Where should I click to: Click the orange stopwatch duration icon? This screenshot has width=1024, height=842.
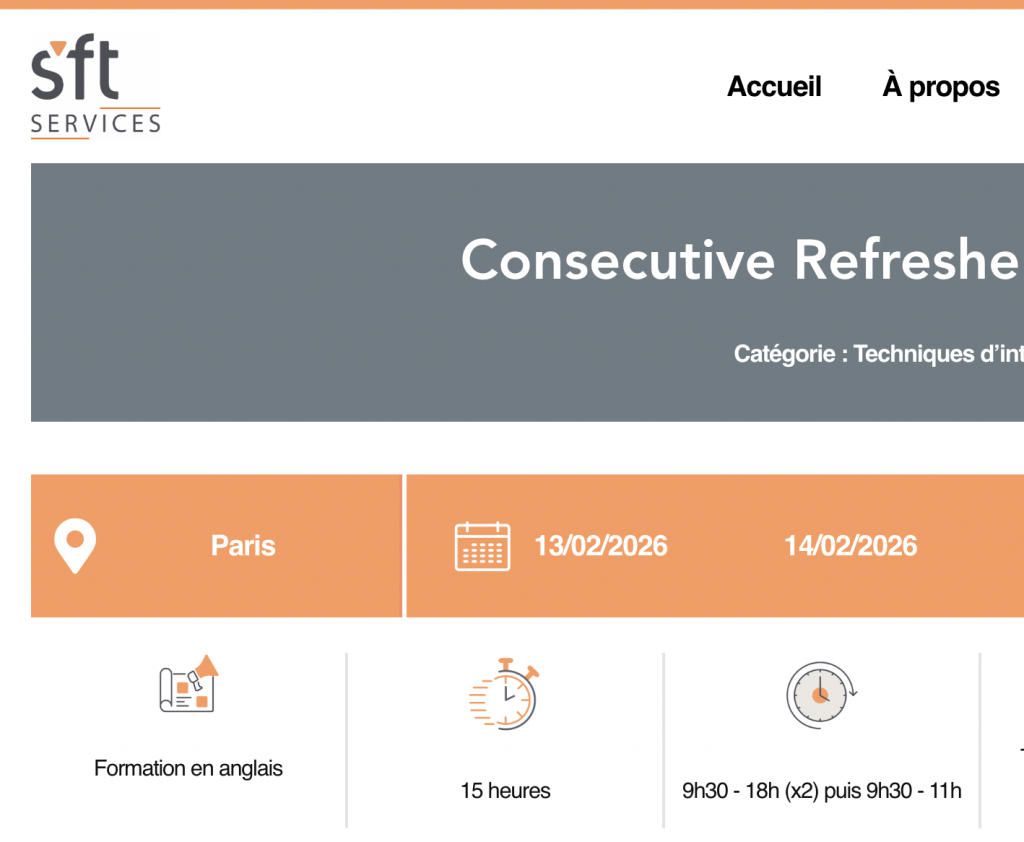(504, 692)
